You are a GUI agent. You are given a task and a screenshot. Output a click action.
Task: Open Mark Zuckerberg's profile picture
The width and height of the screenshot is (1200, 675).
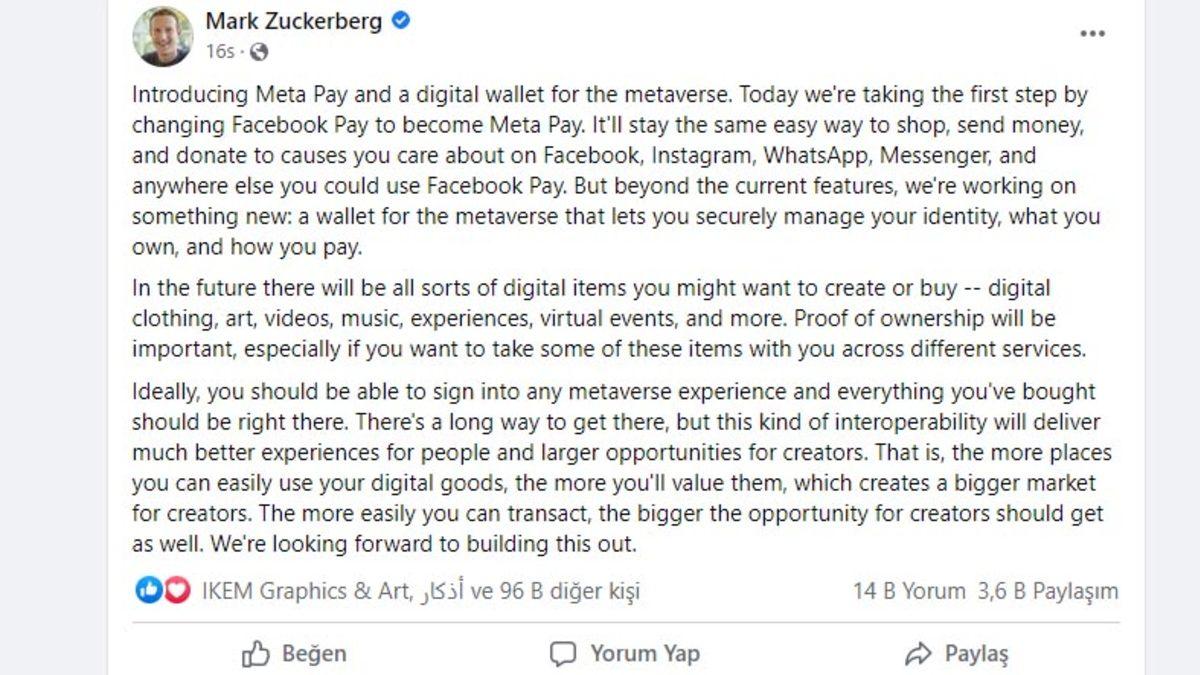(162, 36)
